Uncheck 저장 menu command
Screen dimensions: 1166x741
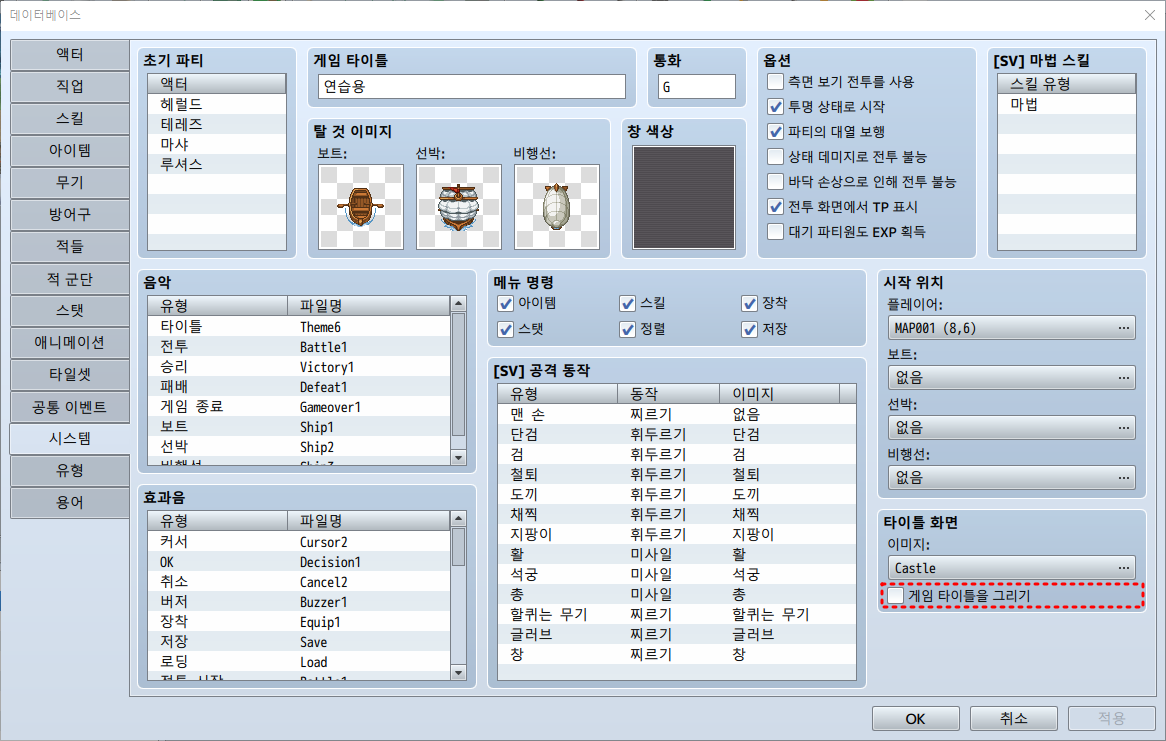750,330
